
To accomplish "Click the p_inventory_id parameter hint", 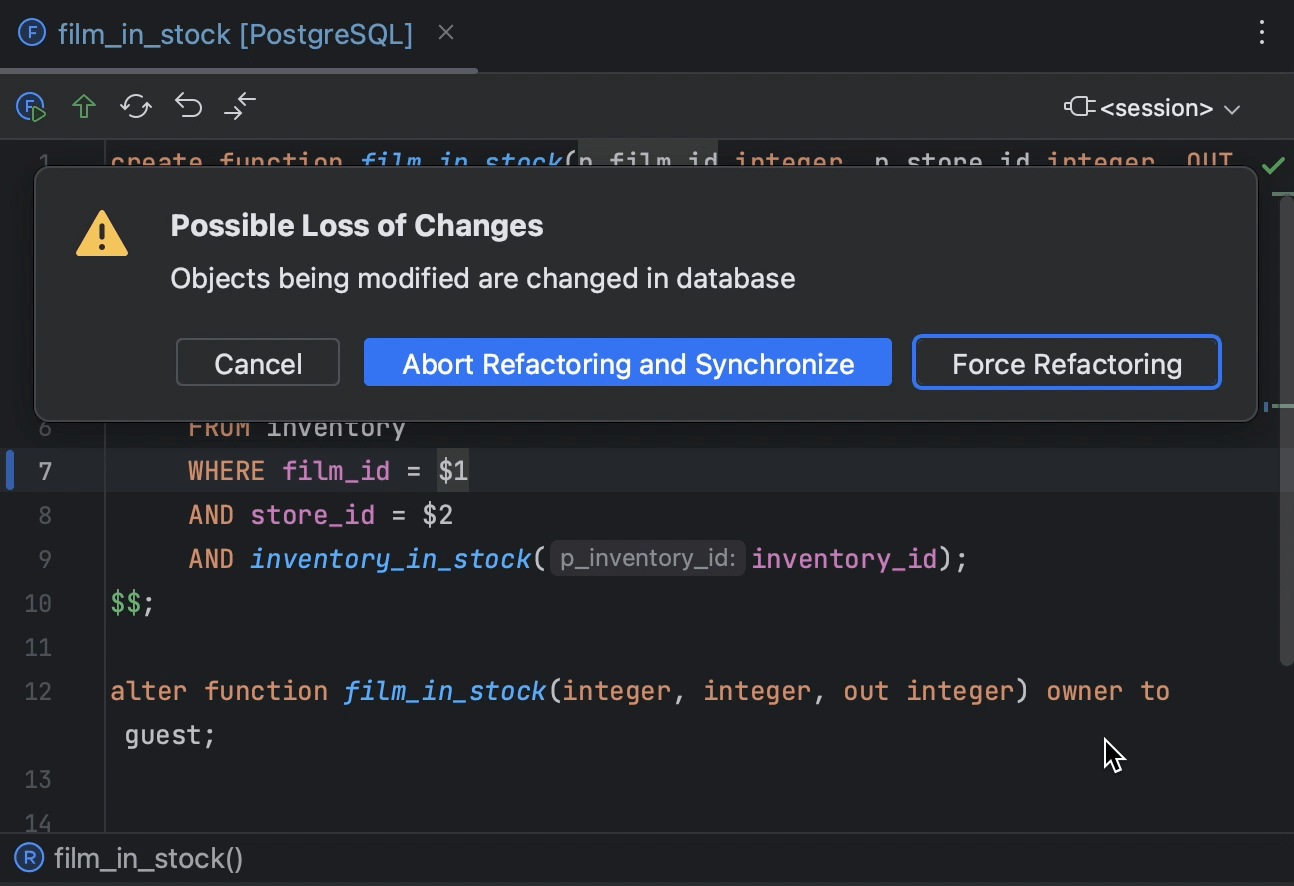I will 646,558.
